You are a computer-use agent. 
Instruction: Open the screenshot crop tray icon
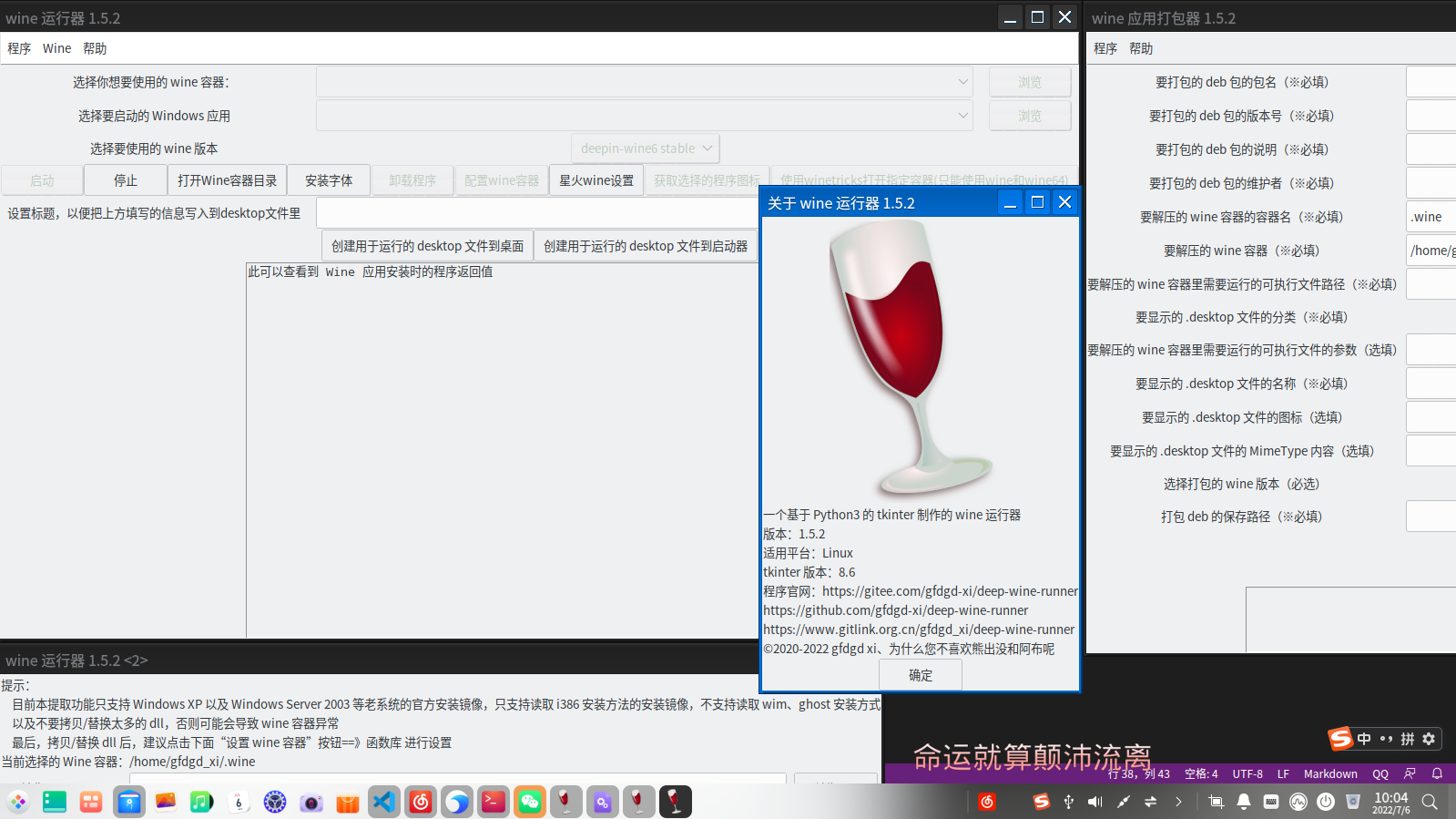[x=1216, y=802]
